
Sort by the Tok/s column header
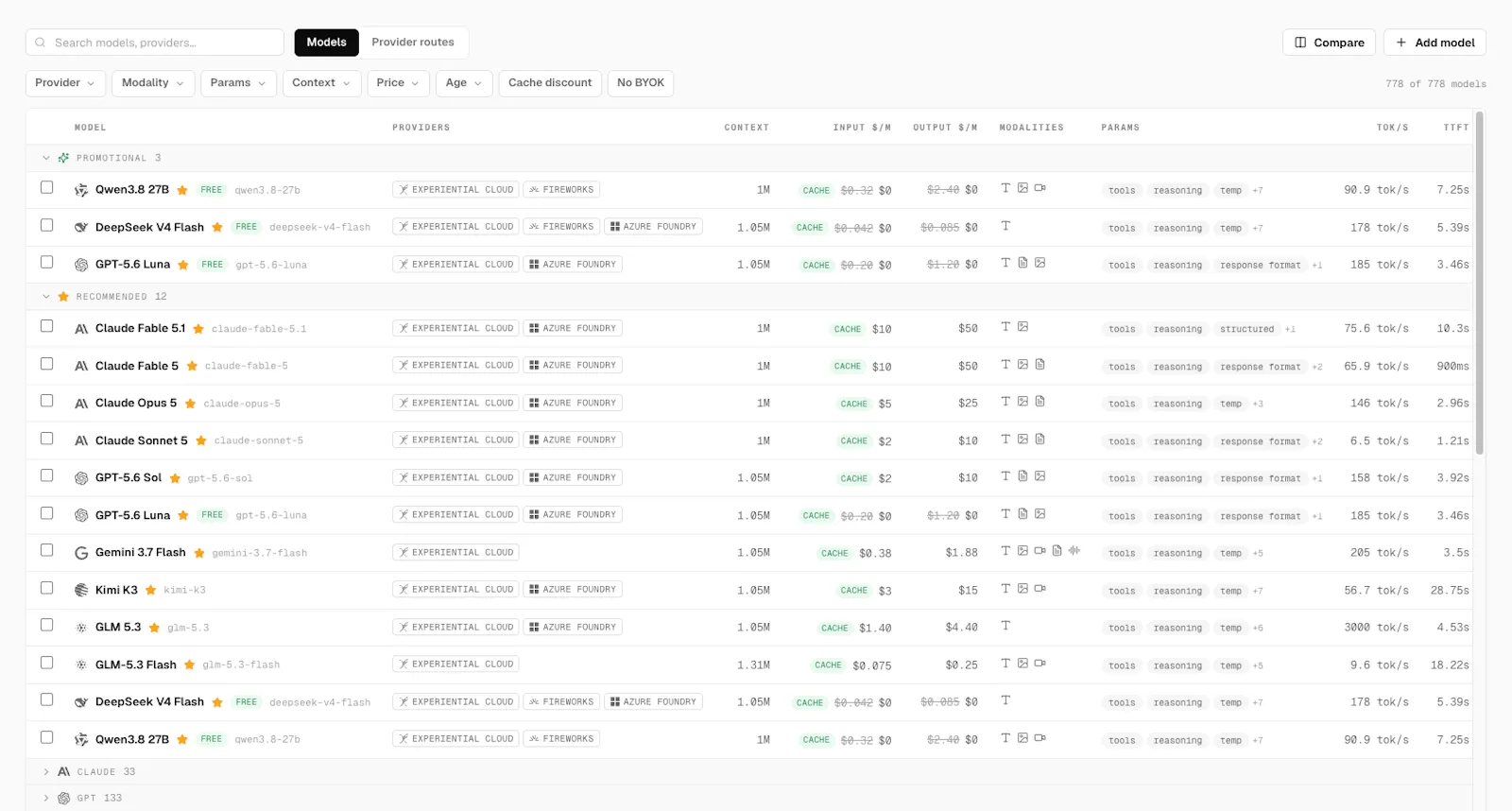(1392, 128)
